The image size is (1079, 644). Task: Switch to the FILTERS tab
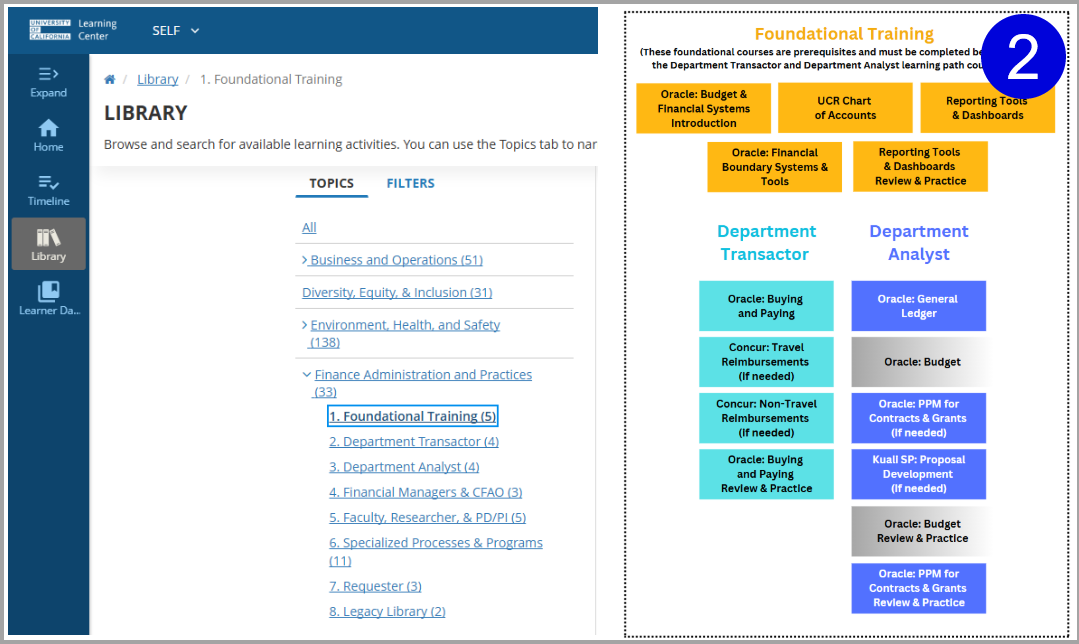(410, 183)
